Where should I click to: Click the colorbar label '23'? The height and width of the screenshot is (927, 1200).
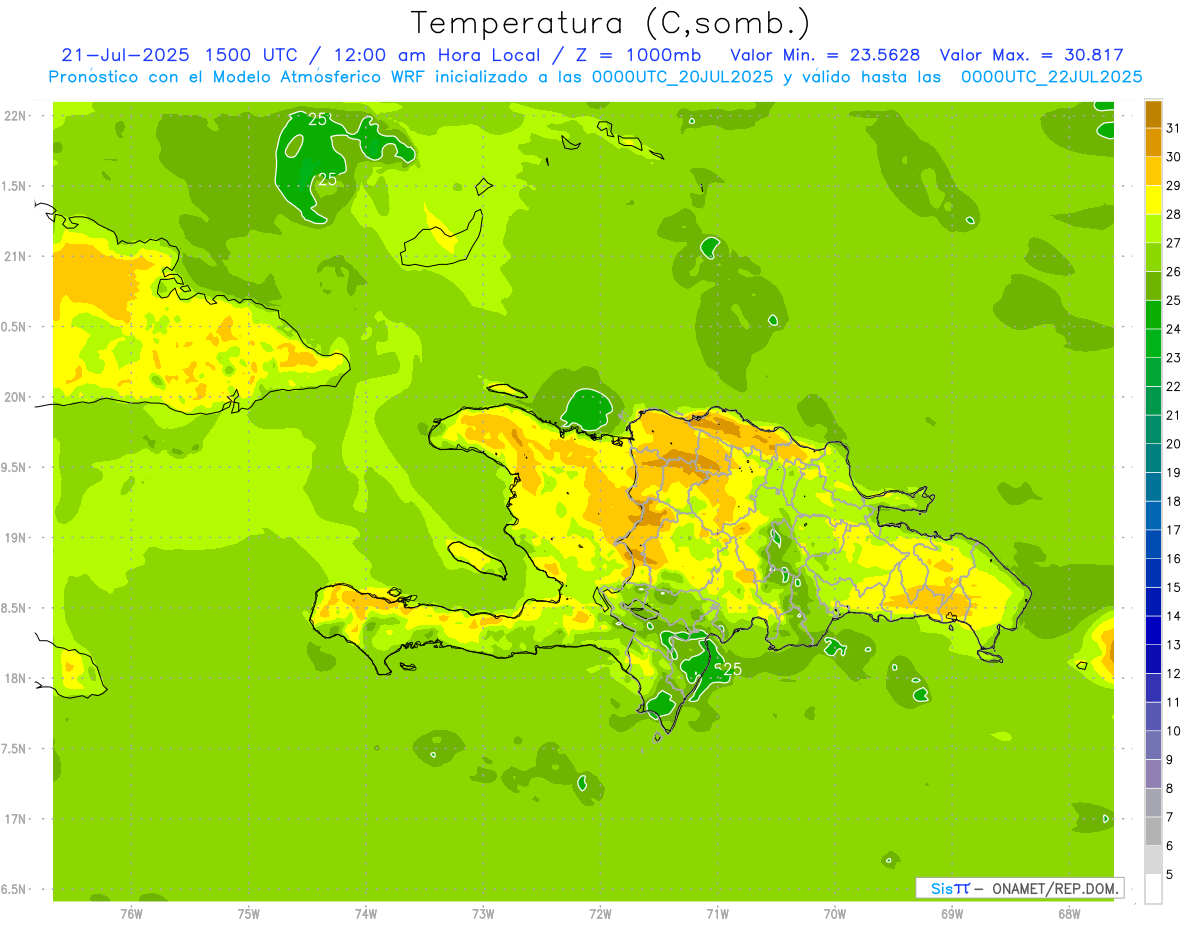click(1174, 358)
